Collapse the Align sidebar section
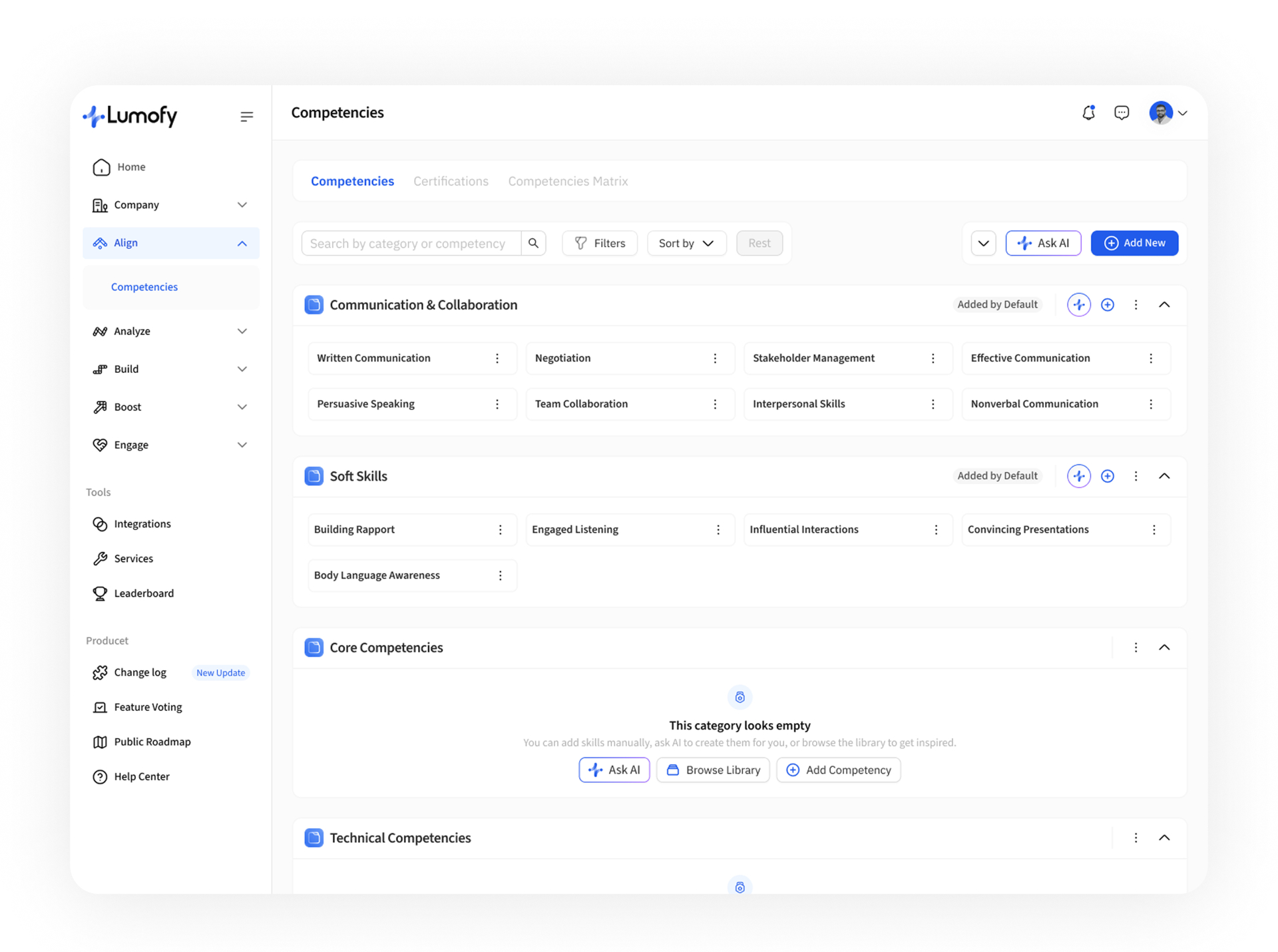The width and height of the screenshot is (1278, 952). pyautogui.click(x=242, y=243)
